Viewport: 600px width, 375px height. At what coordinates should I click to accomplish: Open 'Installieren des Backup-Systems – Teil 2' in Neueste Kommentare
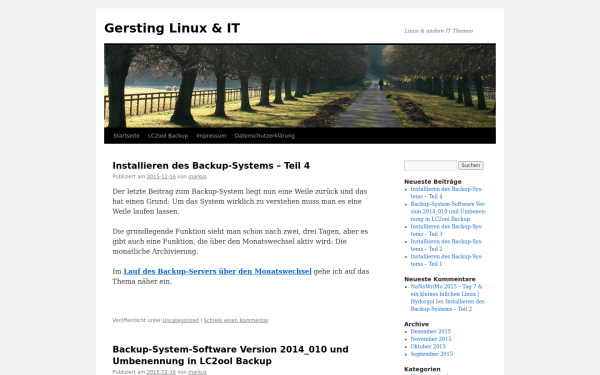click(448, 305)
